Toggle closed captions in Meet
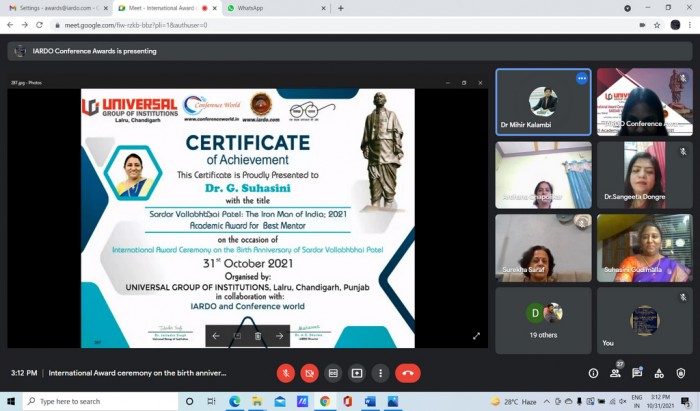The width and height of the screenshot is (700, 411). tap(333, 373)
